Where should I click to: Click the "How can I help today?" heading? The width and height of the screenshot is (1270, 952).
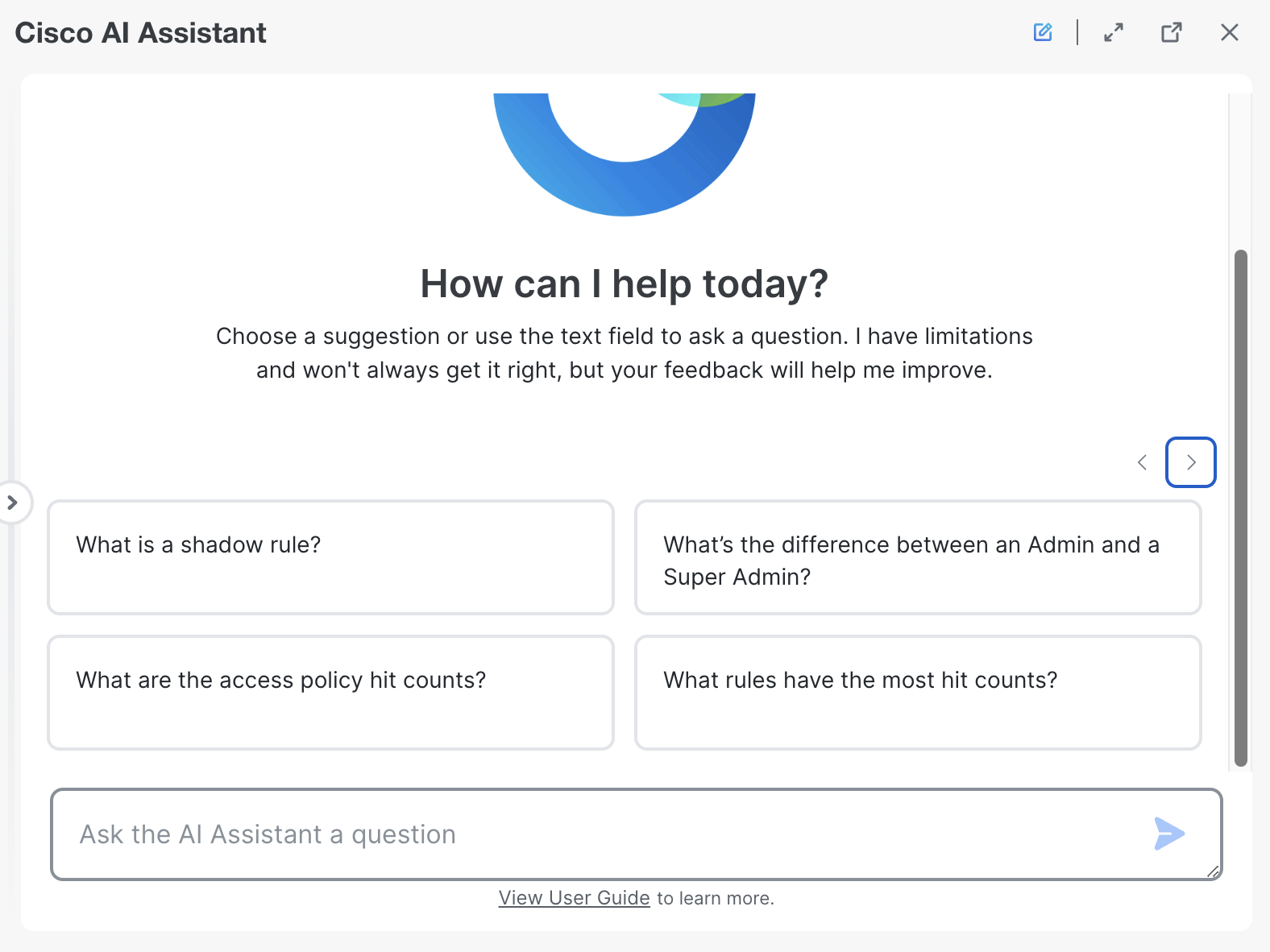pyautogui.click(x=625, y=284)
